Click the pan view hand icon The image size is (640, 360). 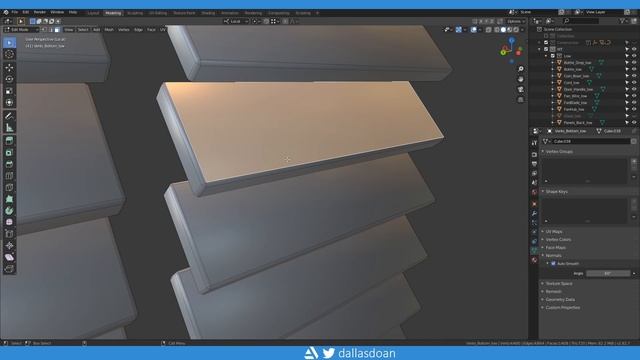point(520,79)
